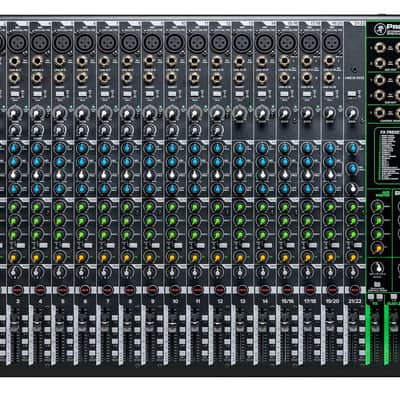Viewport: 400px width, 400px height.
Task: Mute channel 17/18 with its red button
Action: point(309,290)
